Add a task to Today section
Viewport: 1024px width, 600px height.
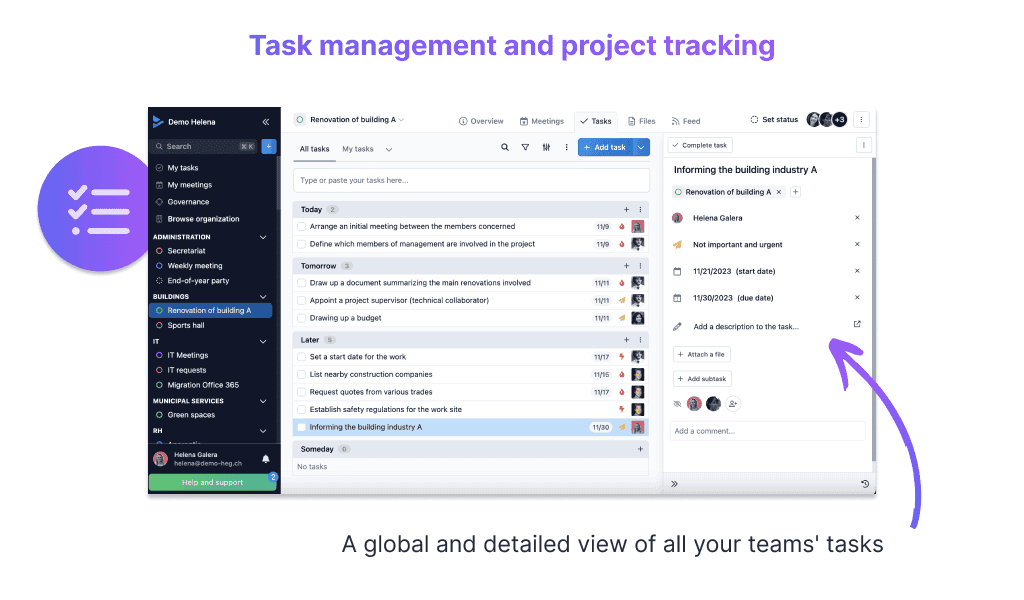coord(626,210)
